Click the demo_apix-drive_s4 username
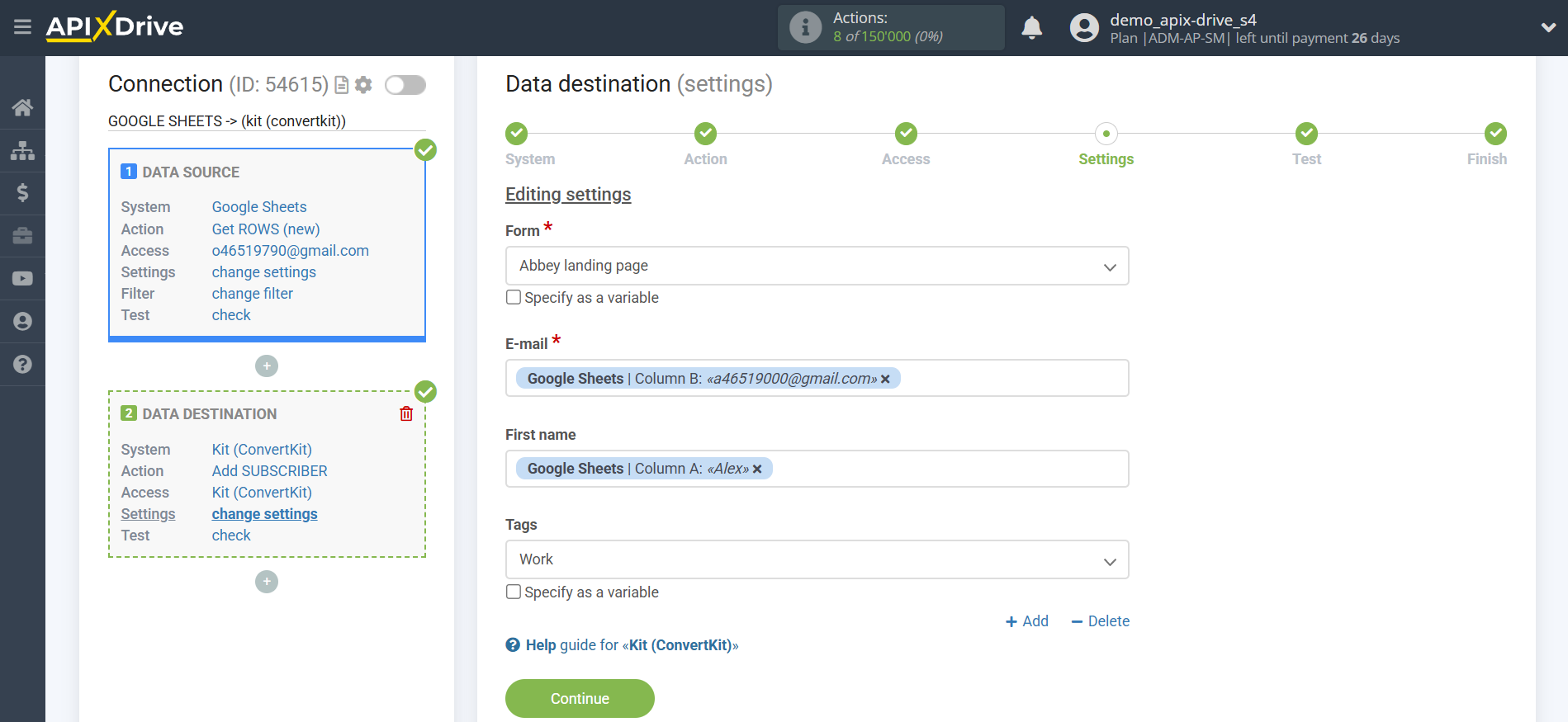 (x=1183, y=20)
